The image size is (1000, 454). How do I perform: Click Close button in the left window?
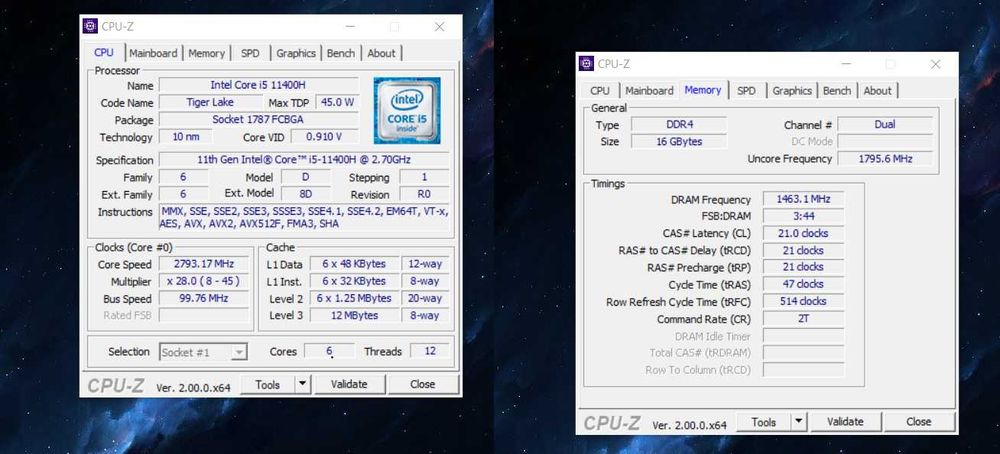[x=423, y=384]
